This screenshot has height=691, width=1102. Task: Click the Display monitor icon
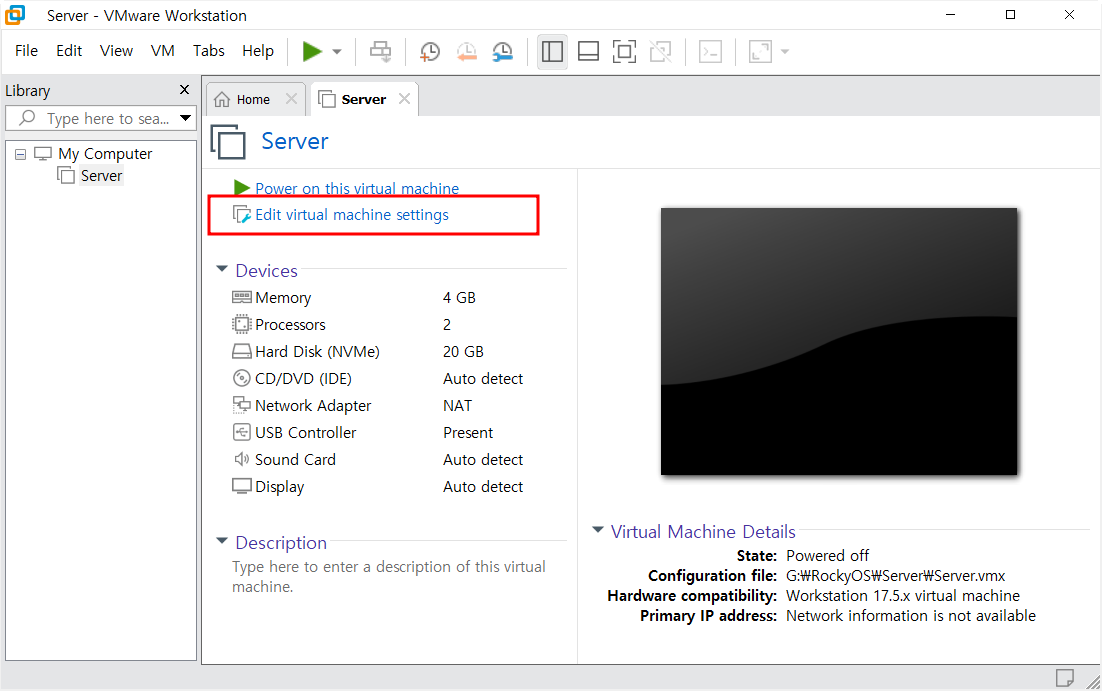pos(241,486)
